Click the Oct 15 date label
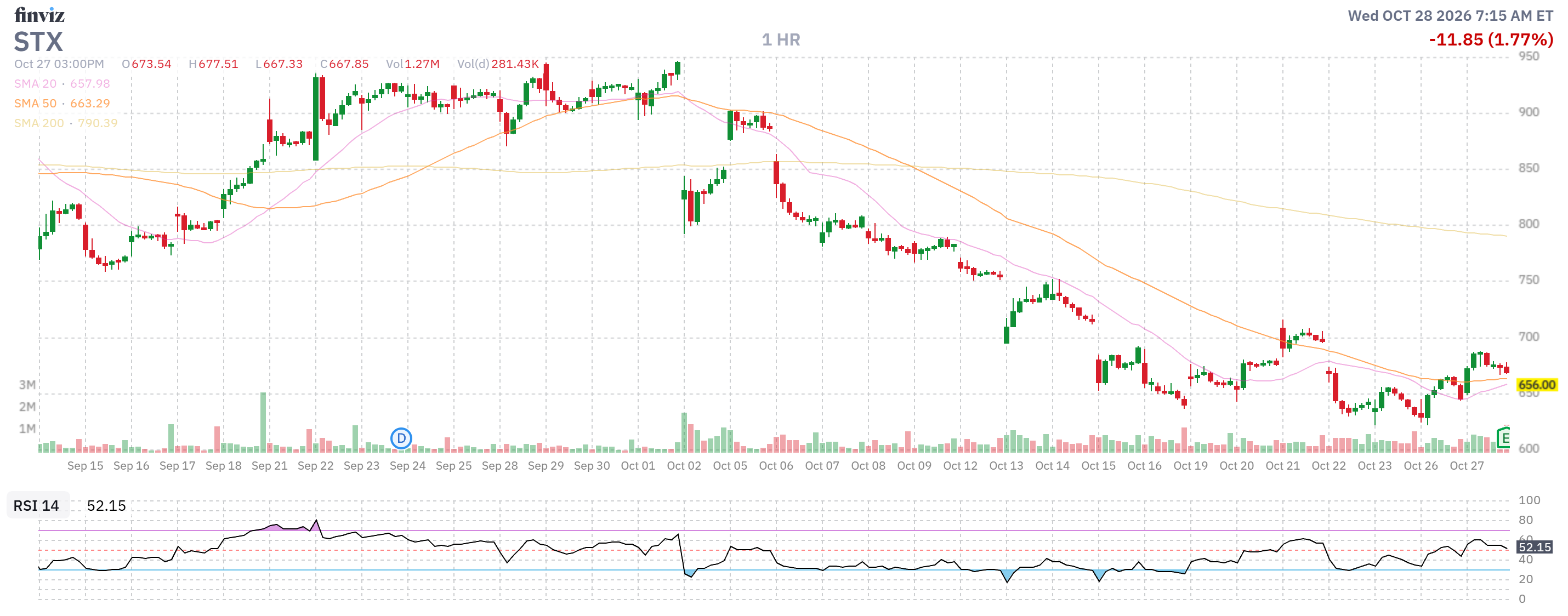 (x=1098, y=466)
